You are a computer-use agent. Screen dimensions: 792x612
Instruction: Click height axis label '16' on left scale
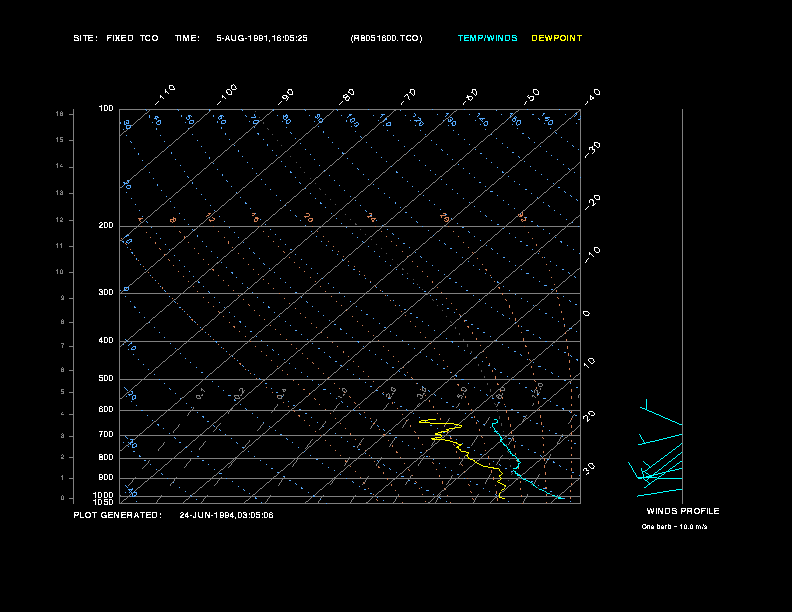[x=60, y=114]
